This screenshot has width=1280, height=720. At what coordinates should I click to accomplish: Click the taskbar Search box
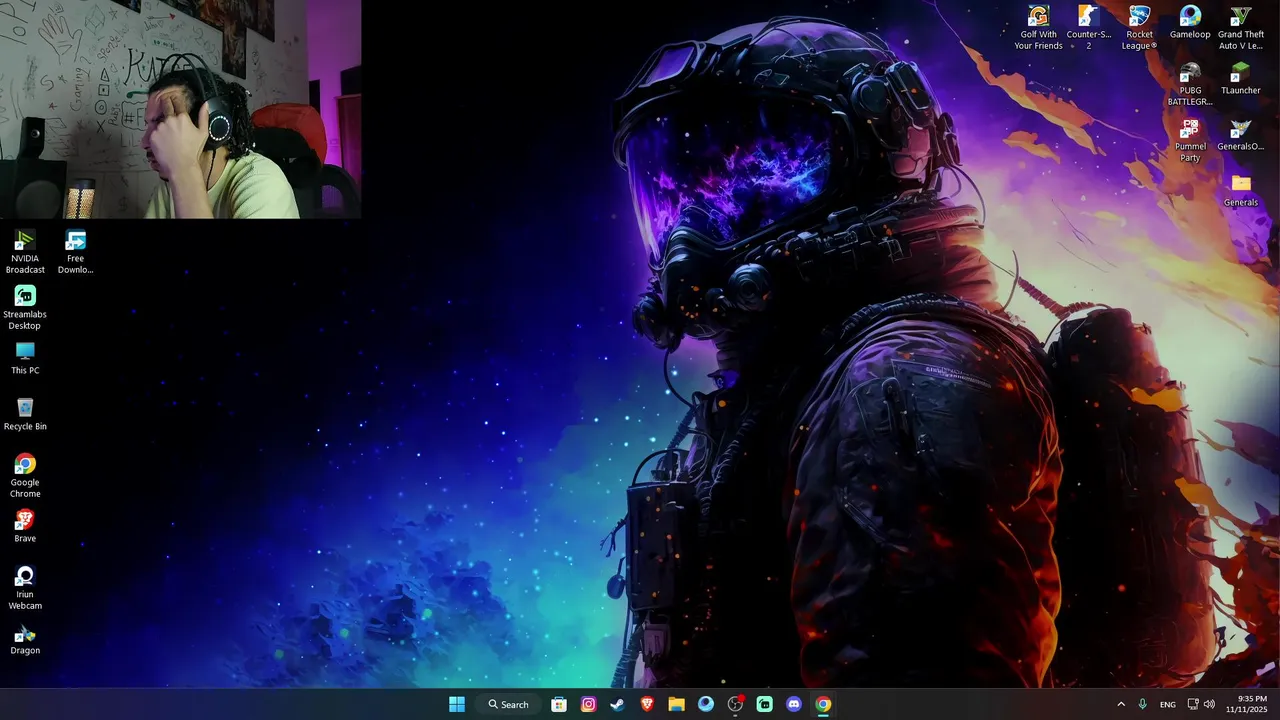[508, 704]
